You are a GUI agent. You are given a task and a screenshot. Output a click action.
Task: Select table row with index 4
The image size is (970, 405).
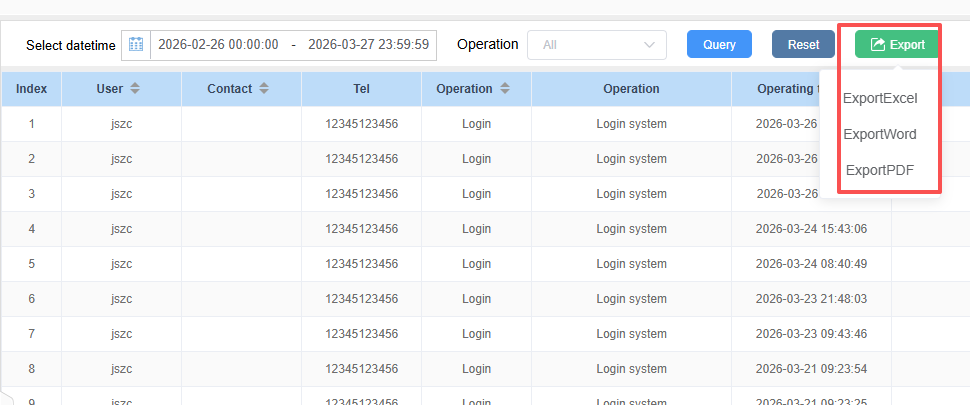(x=32, y=229)
